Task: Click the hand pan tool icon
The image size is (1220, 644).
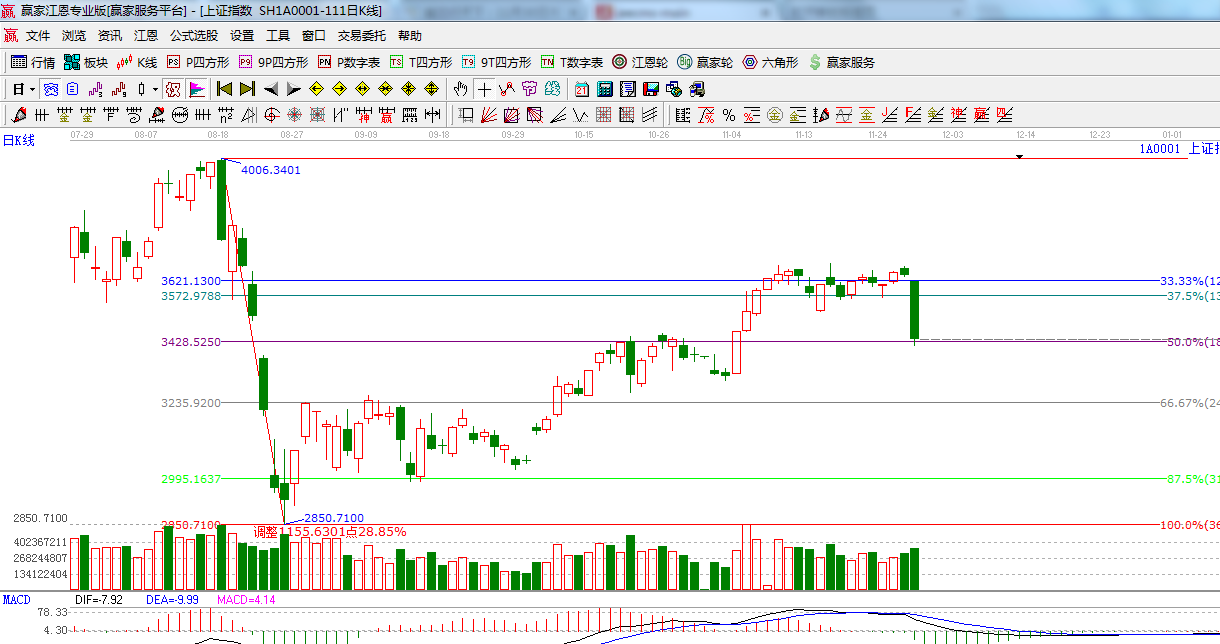Action: tap(460, 89)
